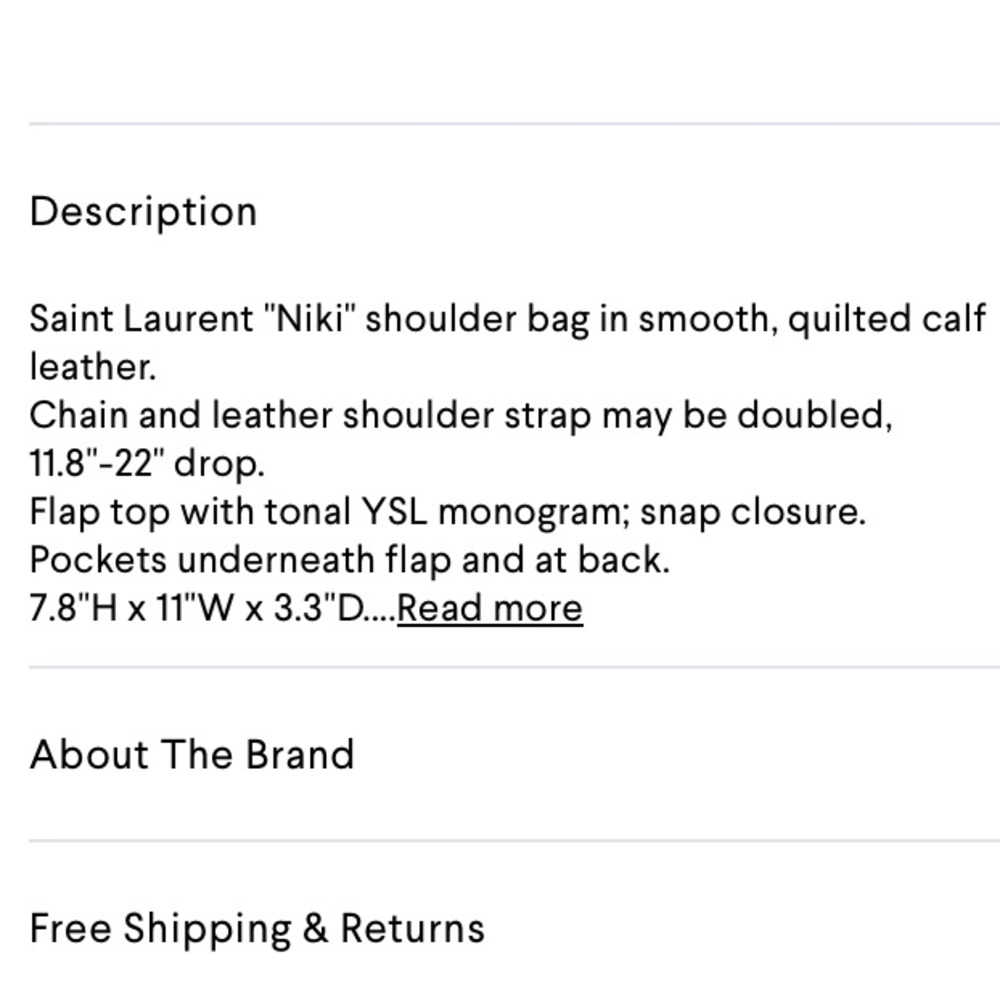Click the divider line above the Description heading
The height and width of the screenshot is (1000, 1000).
tap(500, 119)
